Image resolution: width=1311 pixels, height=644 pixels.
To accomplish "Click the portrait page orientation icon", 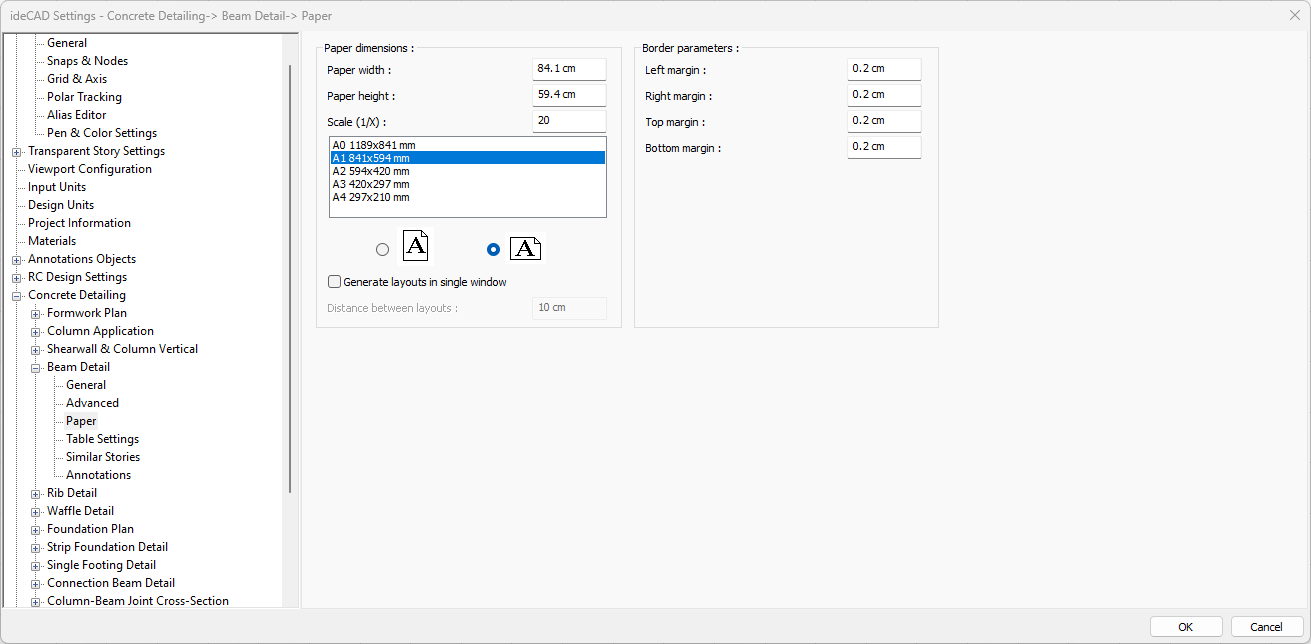I will tap(415, 247).
